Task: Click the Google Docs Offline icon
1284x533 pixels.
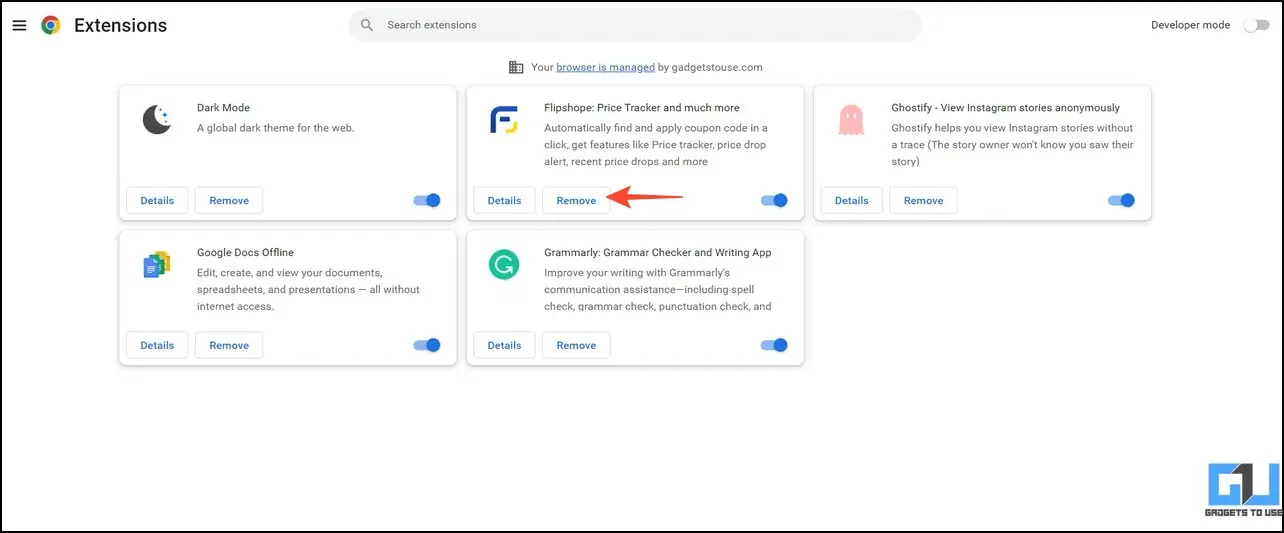Action: (157, 265)
